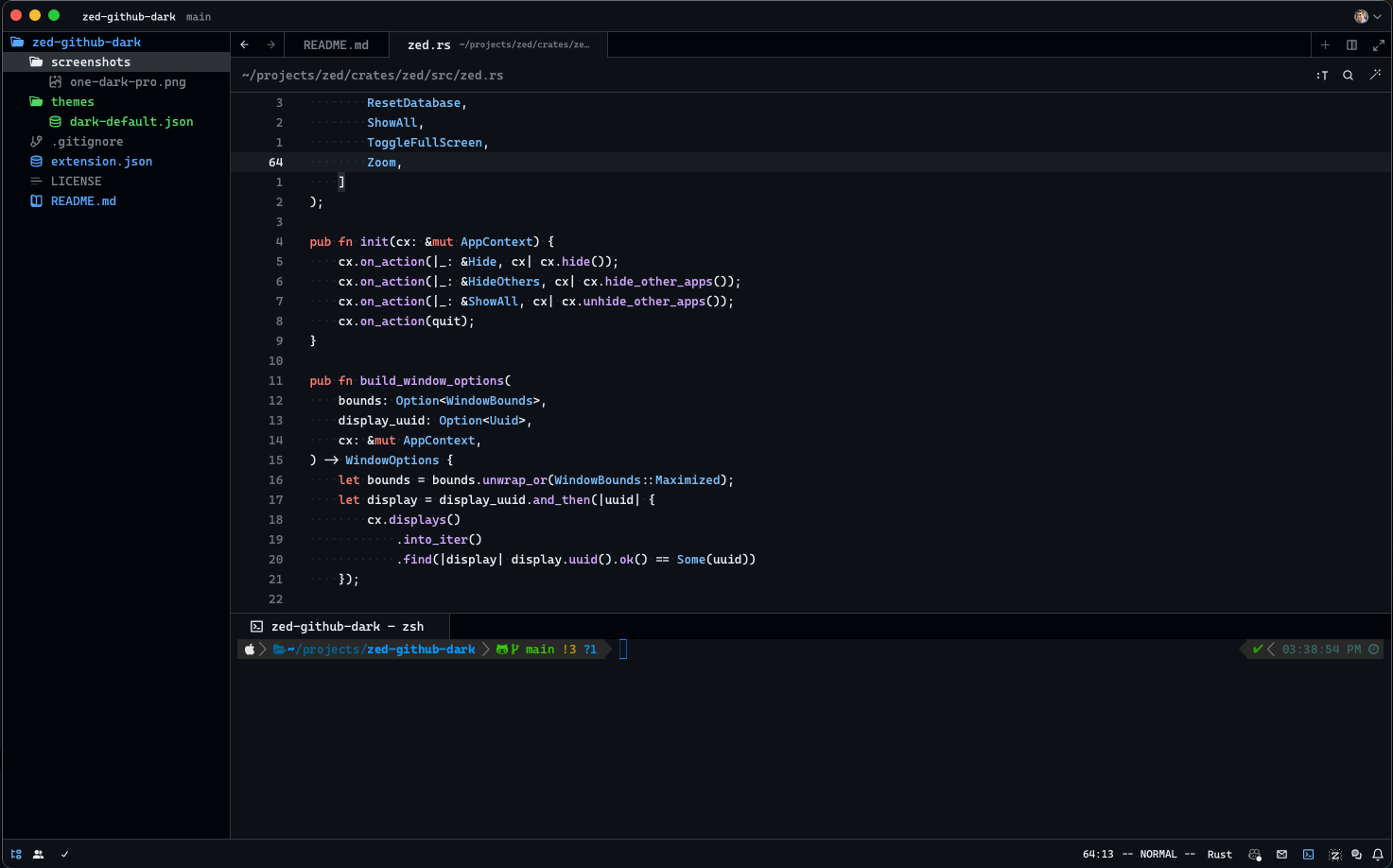1393x868 pixels.
Task: Open the feedback envelope icon
Action: tap(1281, 854)
